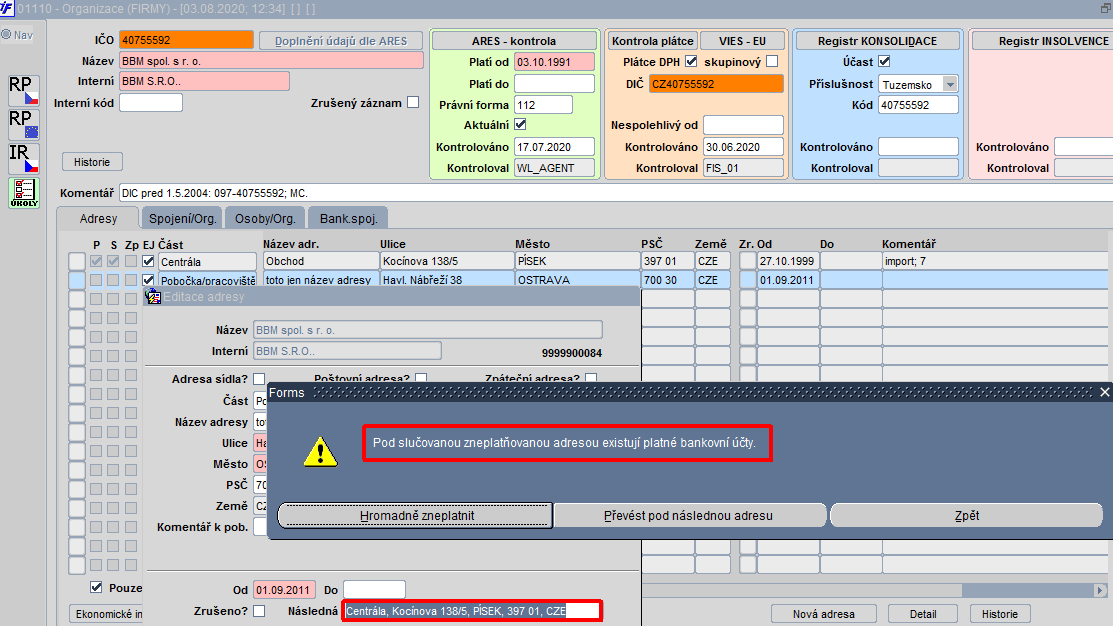Toggle the Plátce DPH checkbox

[691, 61]
